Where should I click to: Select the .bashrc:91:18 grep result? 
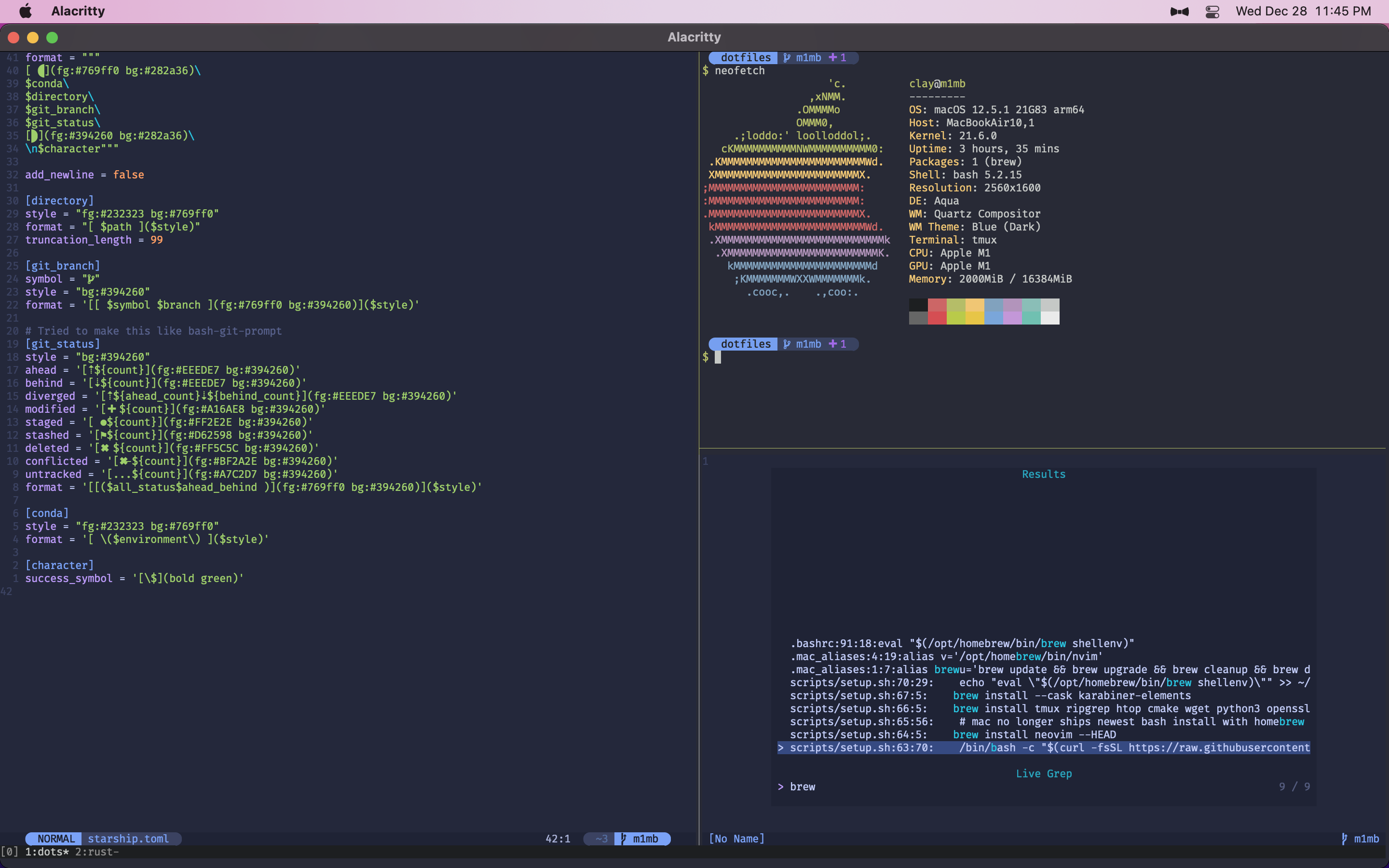tap(962, 644)
